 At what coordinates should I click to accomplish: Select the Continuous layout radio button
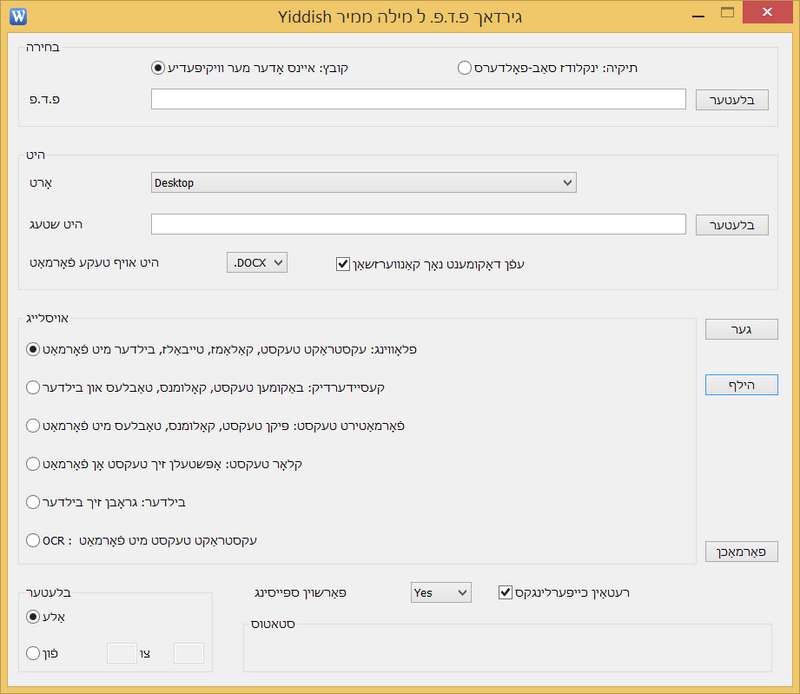tap(34, 387)
